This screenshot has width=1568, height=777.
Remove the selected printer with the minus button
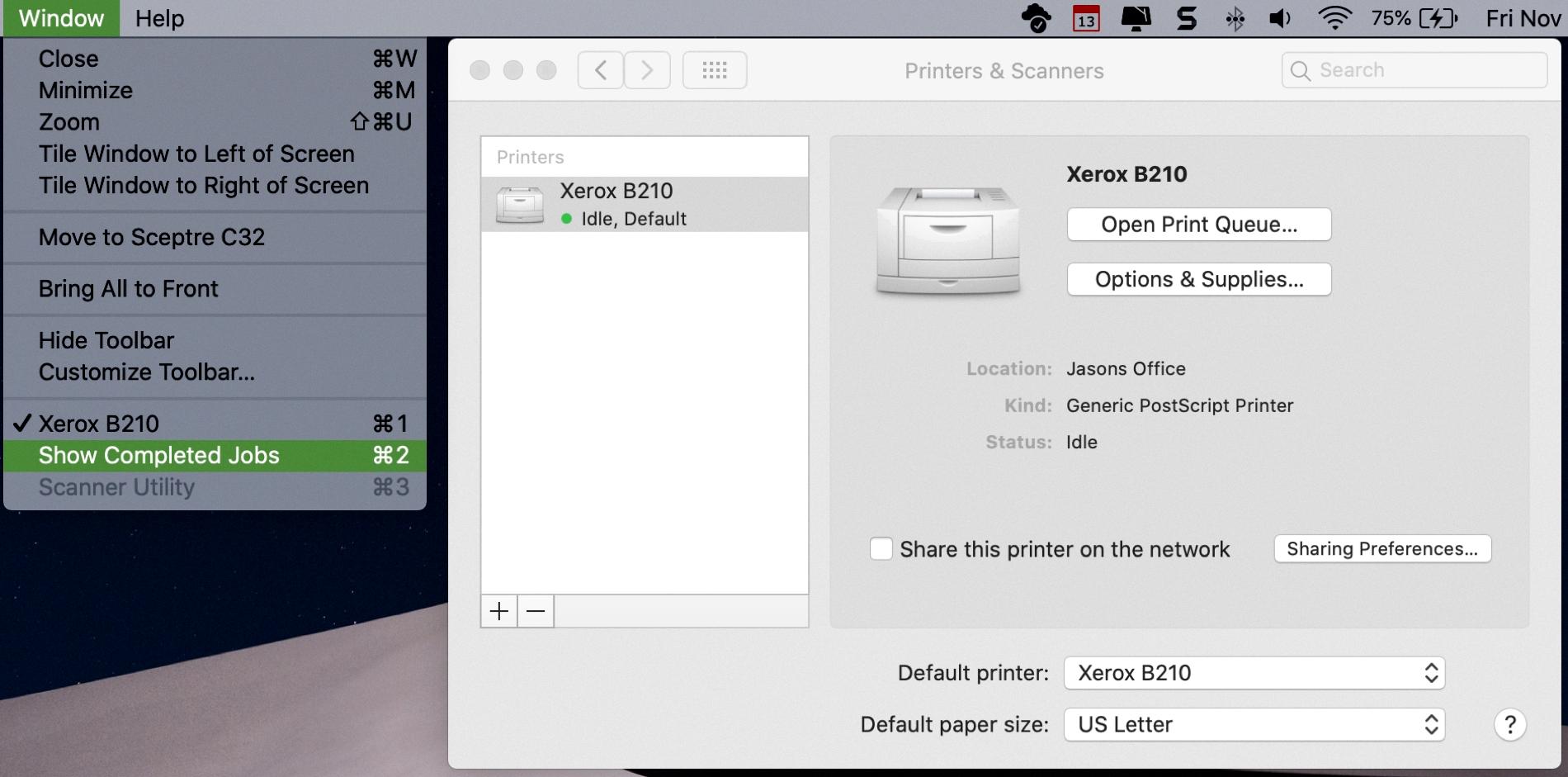pyautogui.click(x=535, y=611)
